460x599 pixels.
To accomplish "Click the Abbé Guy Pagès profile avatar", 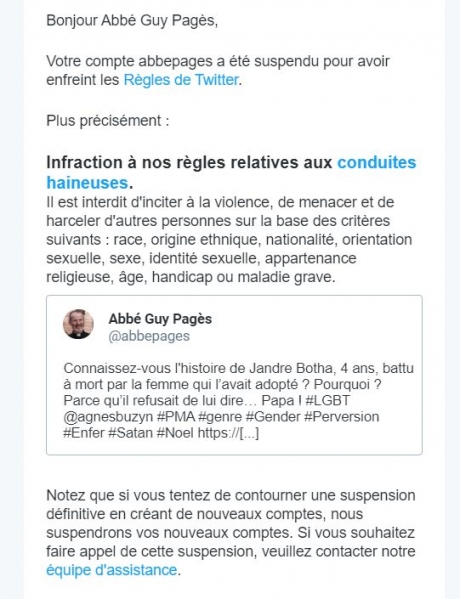I will (78, 324).
